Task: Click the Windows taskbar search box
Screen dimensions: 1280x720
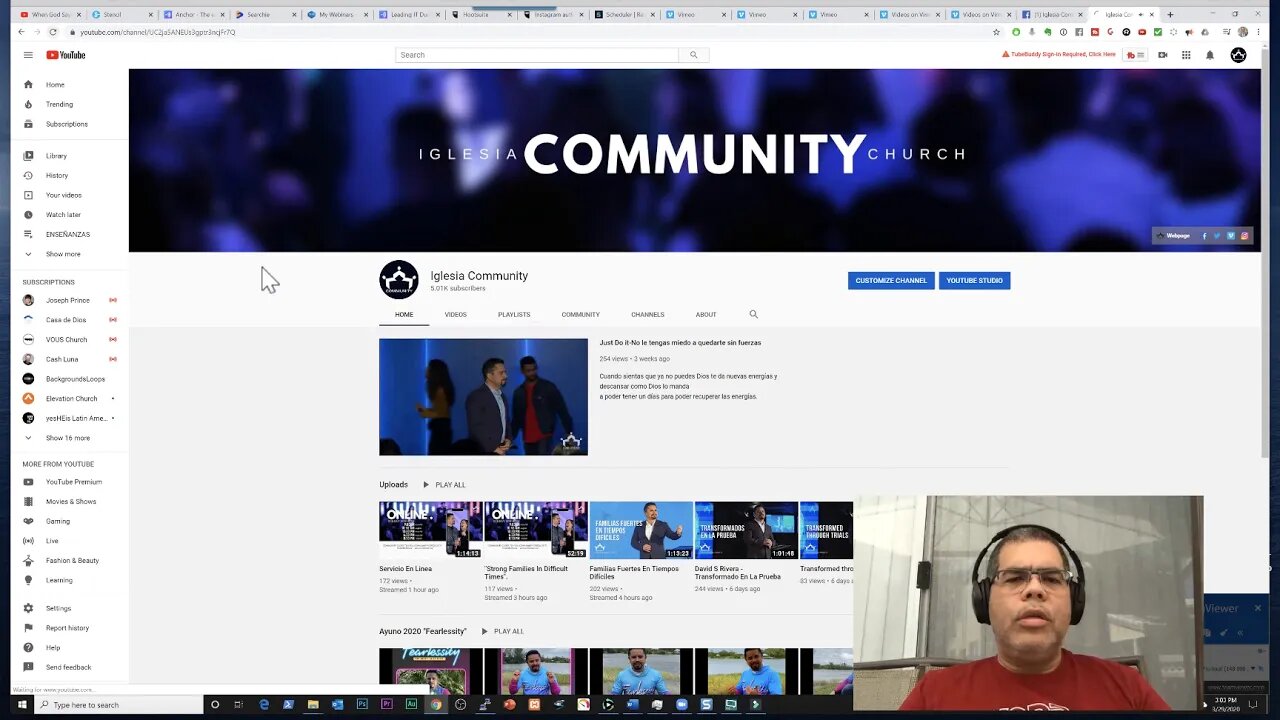Action: pyautogui.click(x=117, y=705)
